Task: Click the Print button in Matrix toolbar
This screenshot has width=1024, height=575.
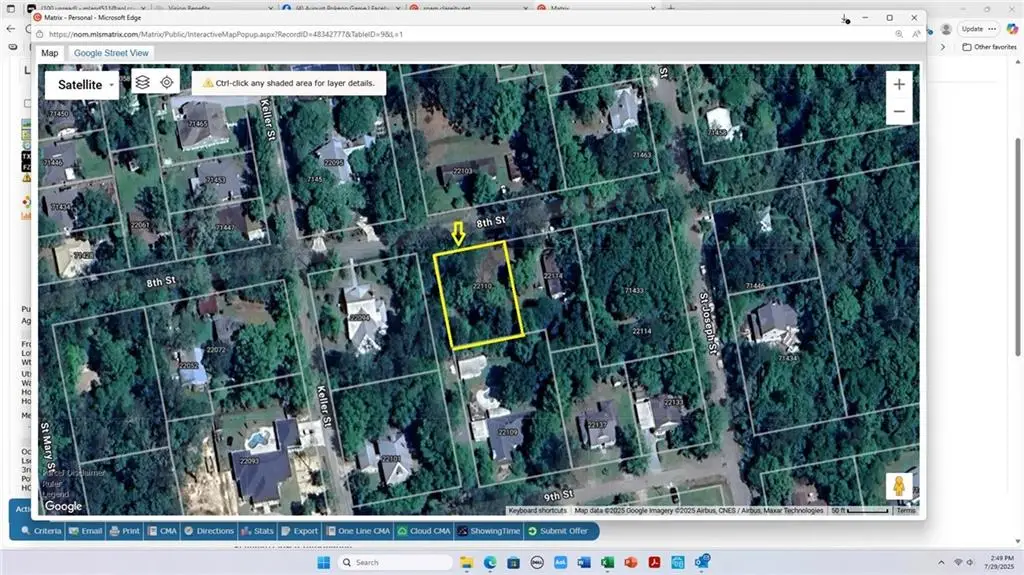Action: coord(124,531)
